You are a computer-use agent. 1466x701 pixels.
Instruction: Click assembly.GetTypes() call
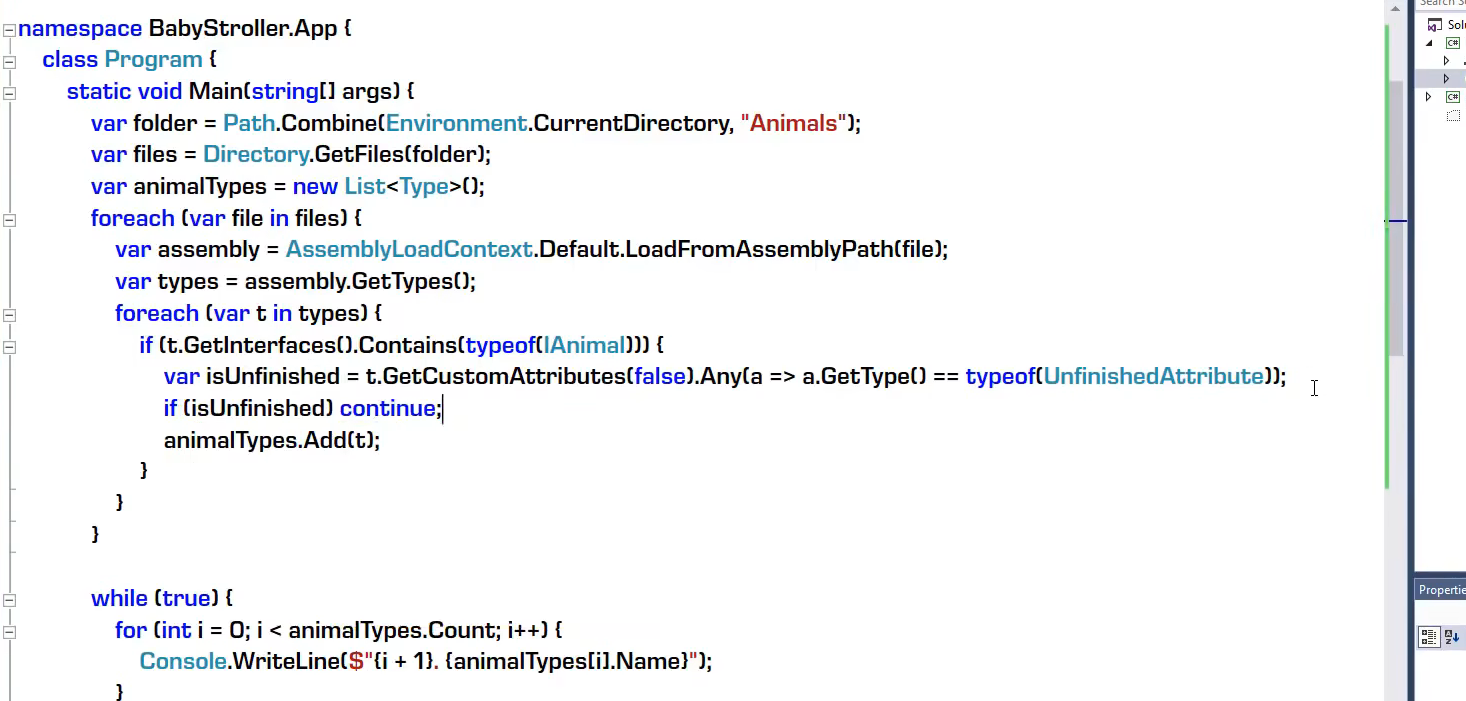pos(359,281)
